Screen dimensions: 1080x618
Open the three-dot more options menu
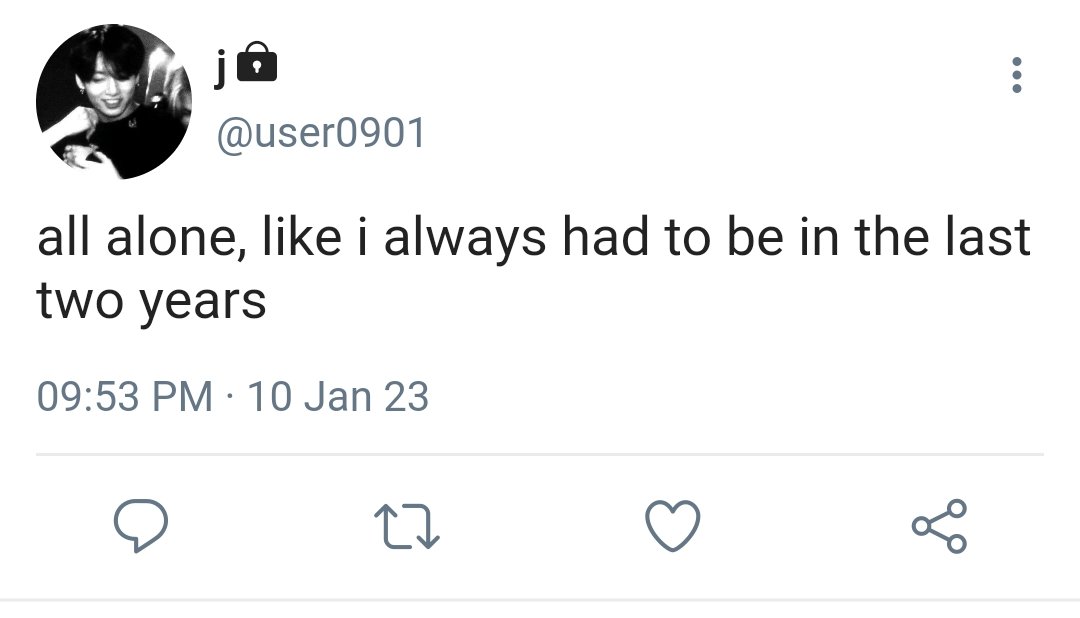[1017, 75]
